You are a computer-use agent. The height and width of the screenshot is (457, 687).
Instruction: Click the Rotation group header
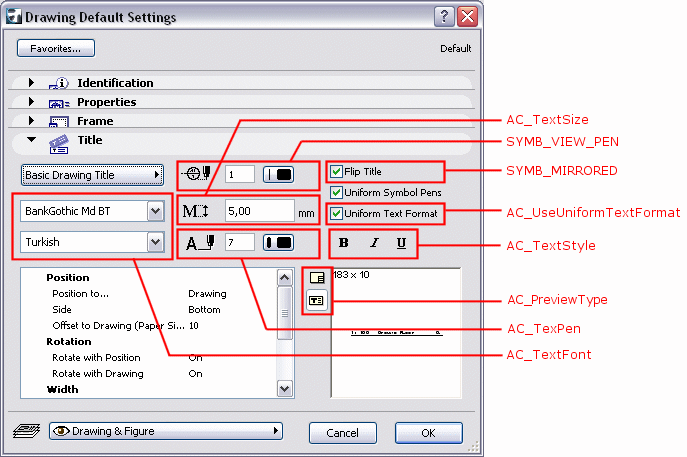tap(69, 342)
